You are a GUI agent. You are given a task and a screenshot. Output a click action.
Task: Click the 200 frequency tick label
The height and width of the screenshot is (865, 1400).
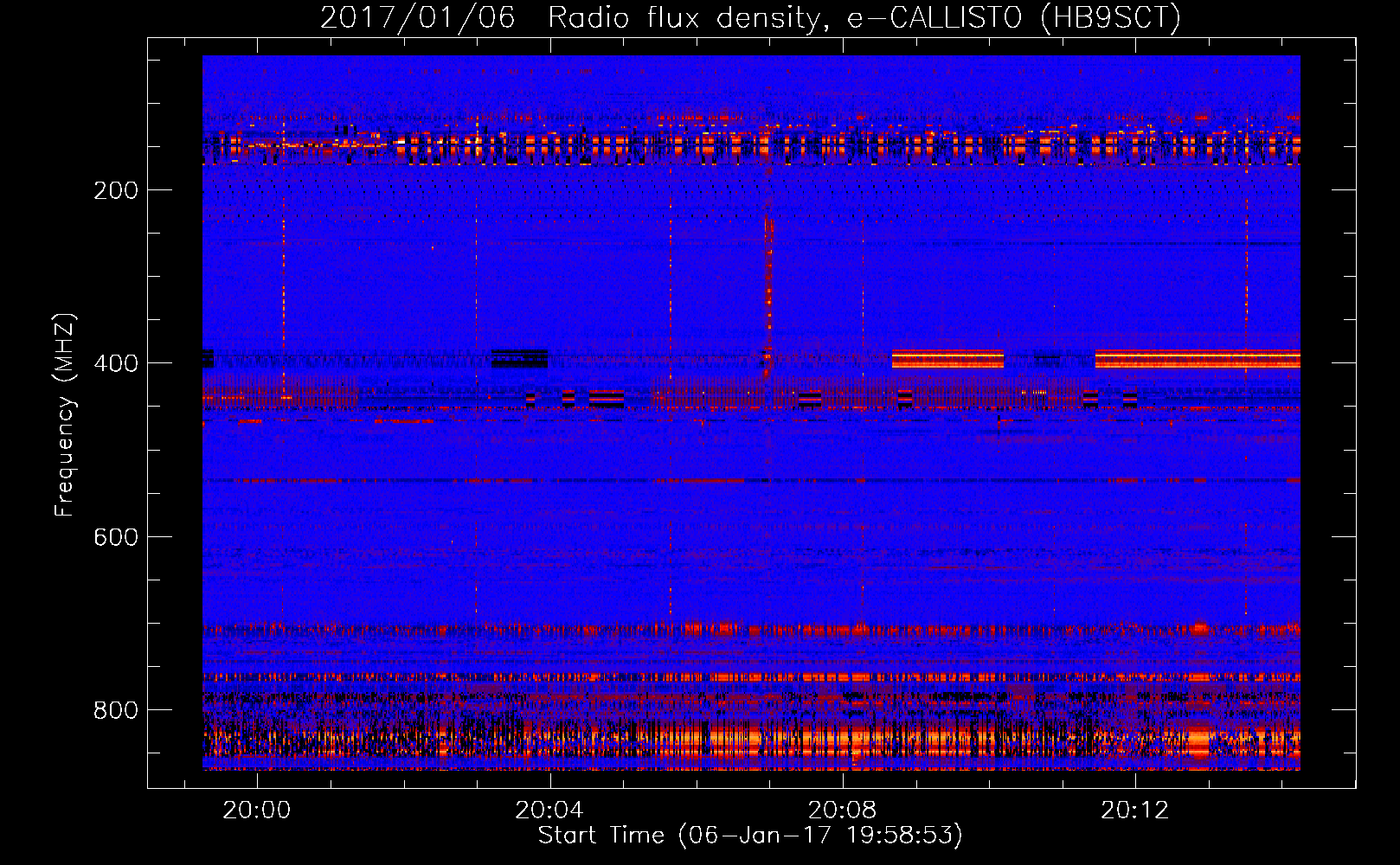point(116,190)
